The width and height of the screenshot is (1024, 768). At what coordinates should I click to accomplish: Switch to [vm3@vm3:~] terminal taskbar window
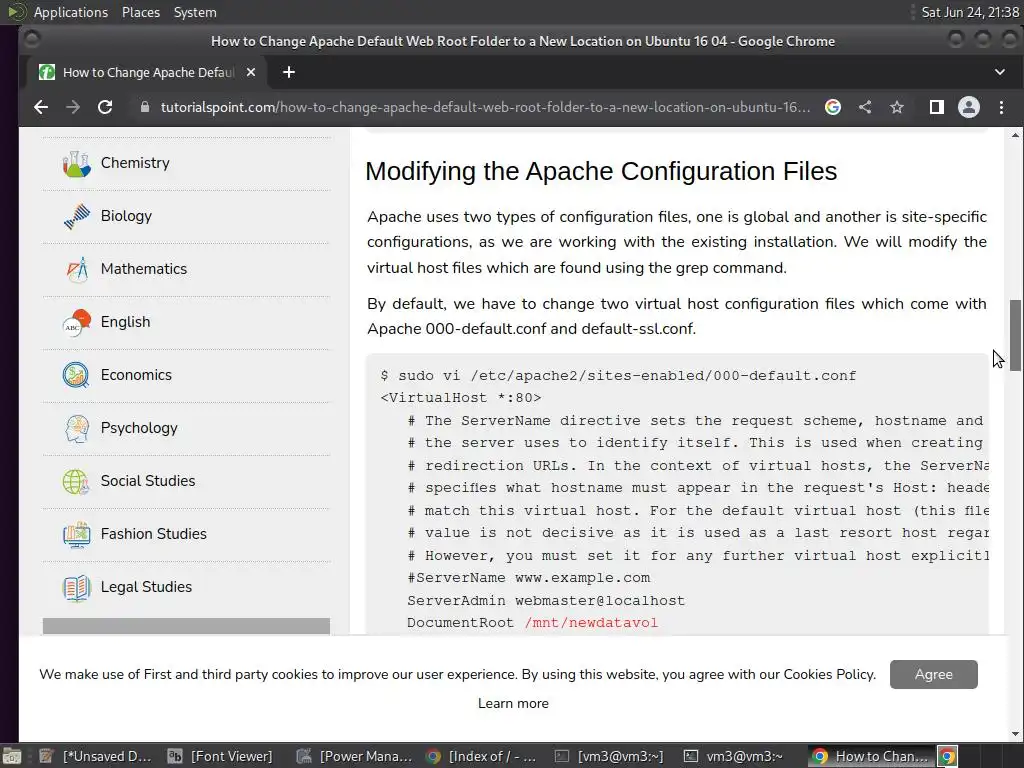609,756
